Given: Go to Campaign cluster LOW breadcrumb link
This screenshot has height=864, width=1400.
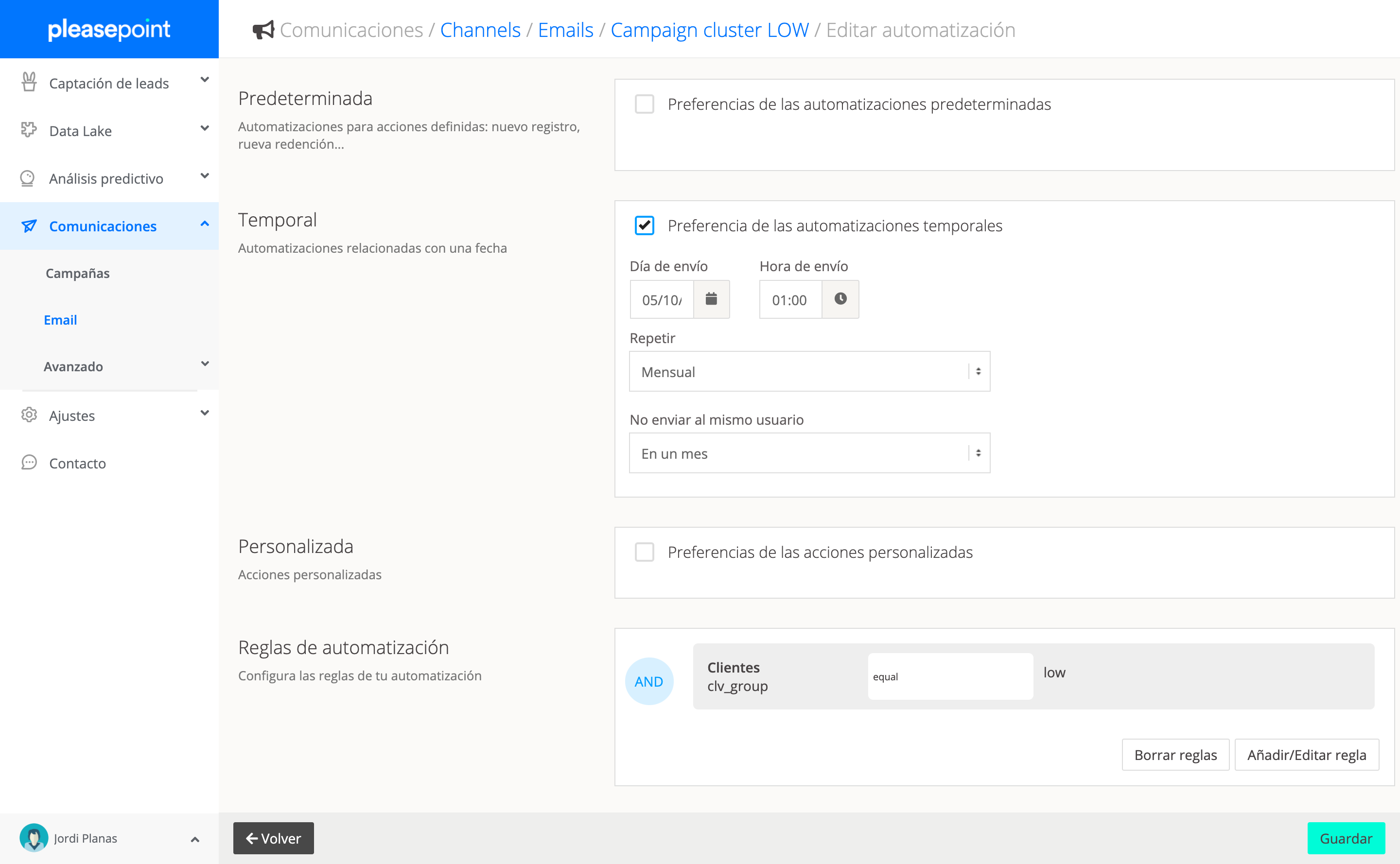Looking at the screenshot, I should [x=709, y=30].
